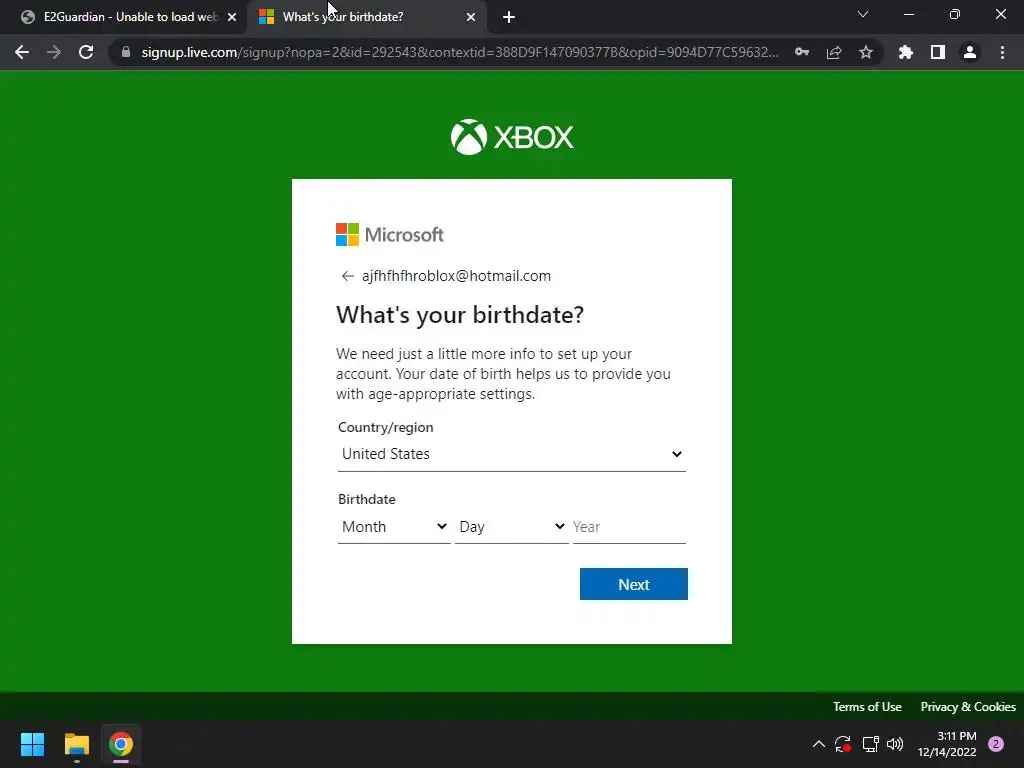The image size is (1024, 768).
Task: Open the Country/region dropdown
Action: pyautogui.click(x=511, y=454)
